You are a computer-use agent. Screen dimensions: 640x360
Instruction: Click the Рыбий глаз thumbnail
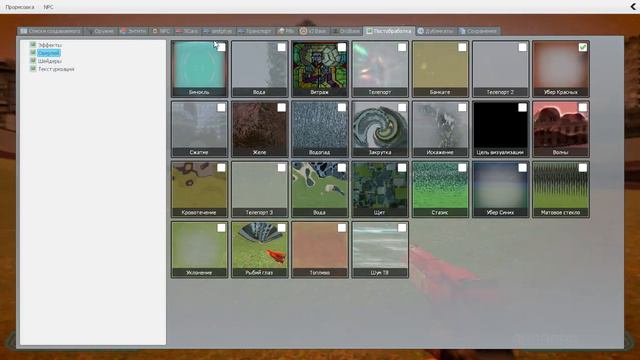coord(260,249)
